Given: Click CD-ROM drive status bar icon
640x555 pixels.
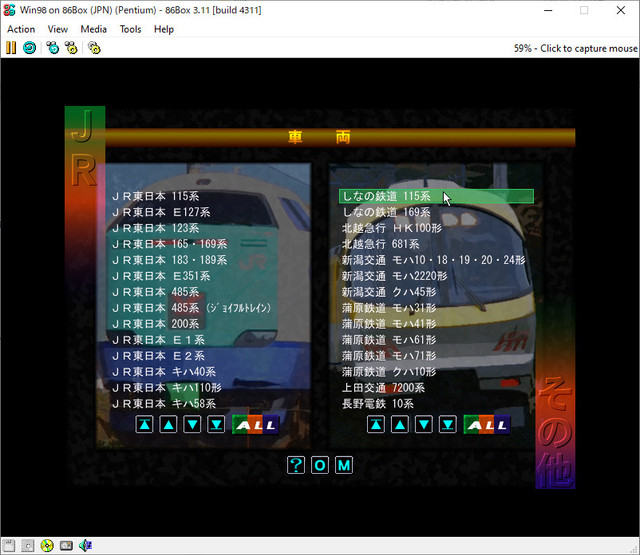Looking at the screenshot, I should pos(47,545).
